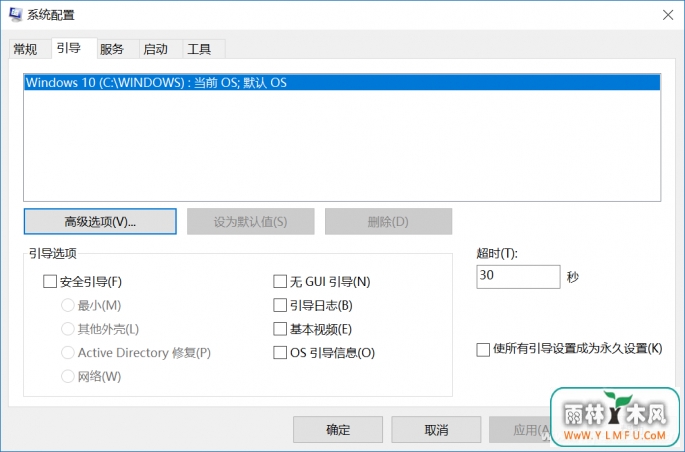Open the 工具 tab
Image resolution: width=685 pixels, height=452 pixels.
[204, 49]
